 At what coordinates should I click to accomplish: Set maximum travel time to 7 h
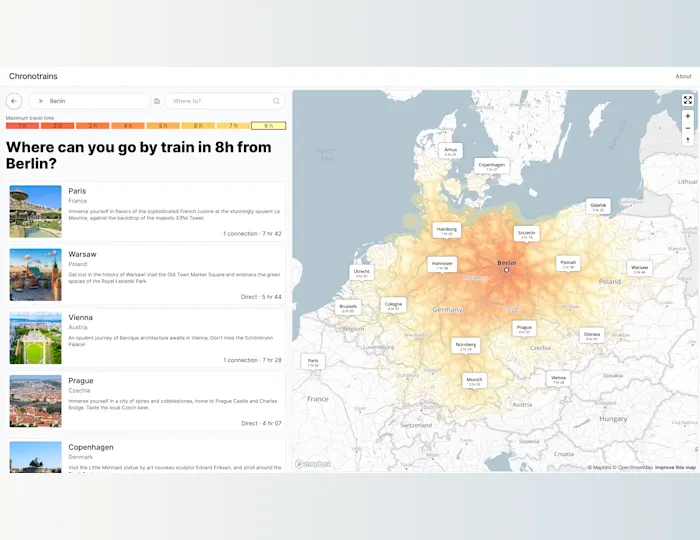[233, 126]
